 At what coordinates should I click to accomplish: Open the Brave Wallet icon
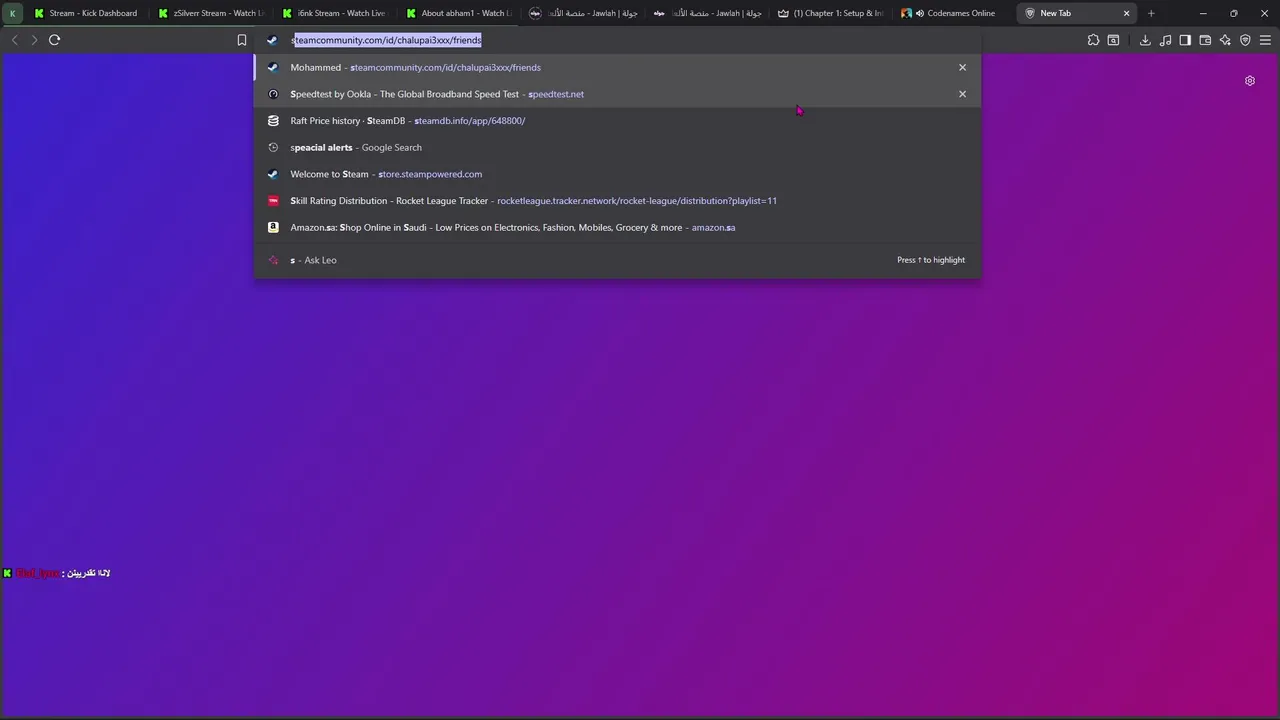point(1205,40)
